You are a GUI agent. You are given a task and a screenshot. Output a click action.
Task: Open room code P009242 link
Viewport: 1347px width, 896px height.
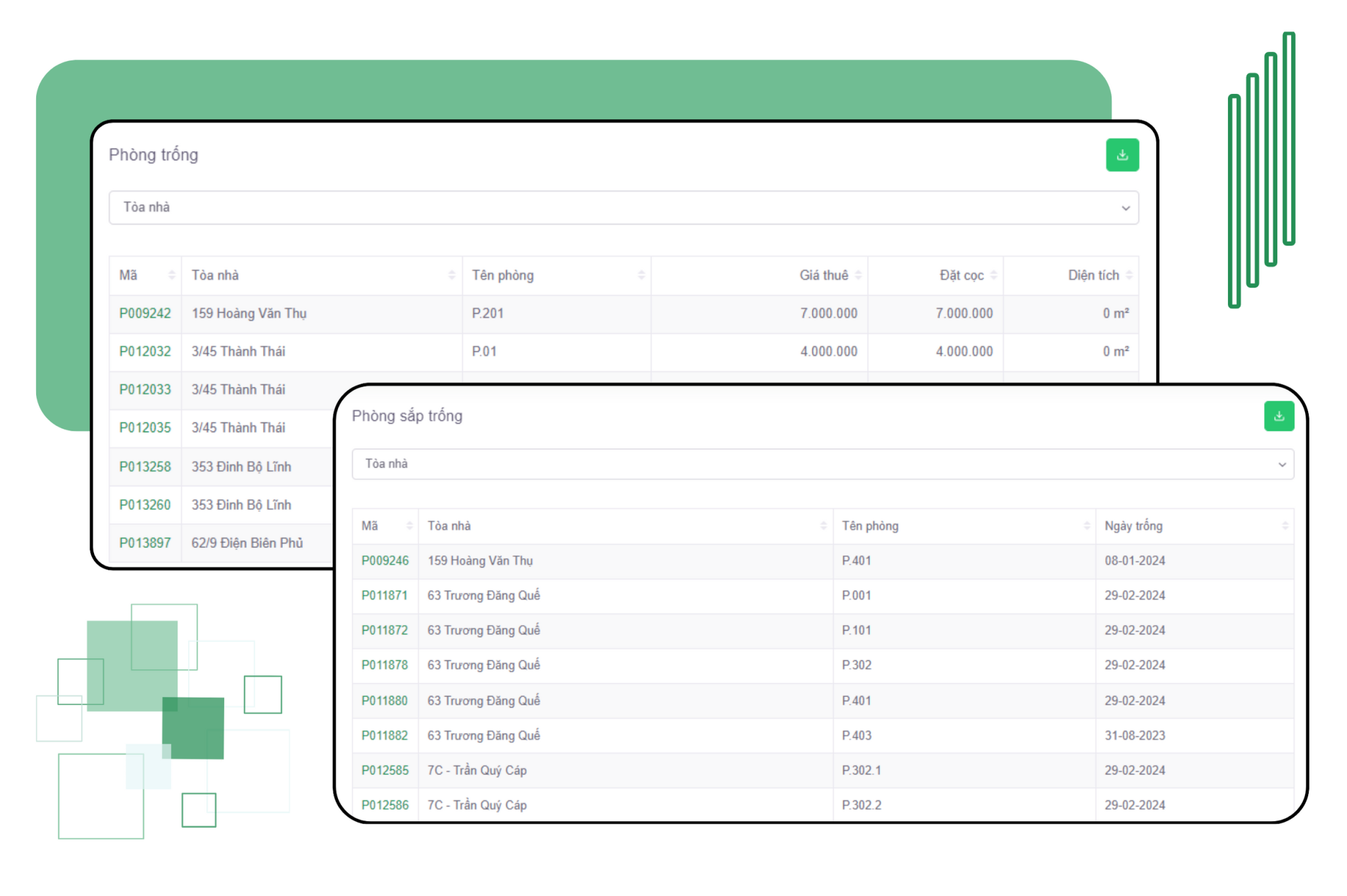tap(145, 314)
